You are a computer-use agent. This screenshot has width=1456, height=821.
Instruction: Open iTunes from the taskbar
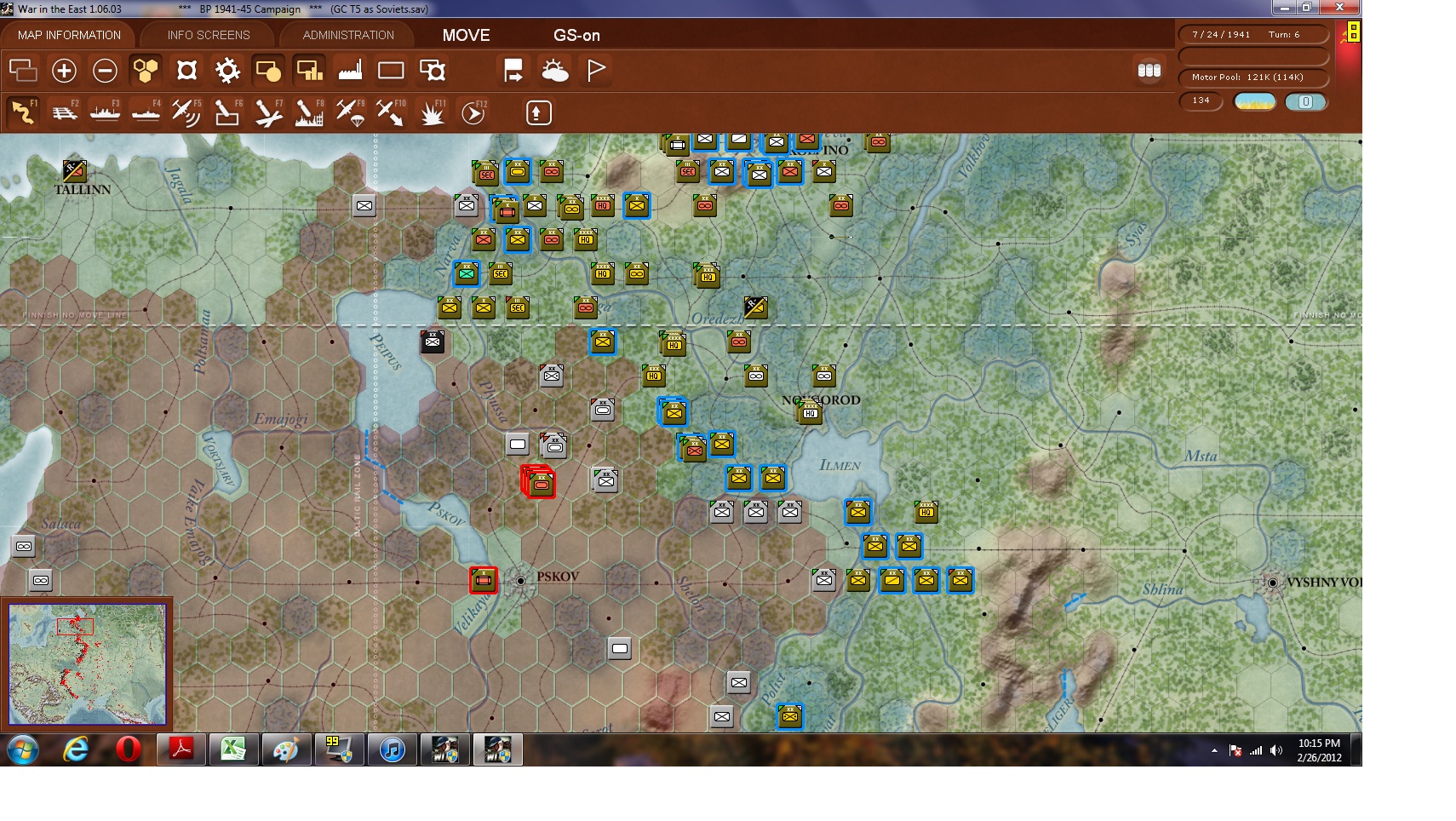392,750
